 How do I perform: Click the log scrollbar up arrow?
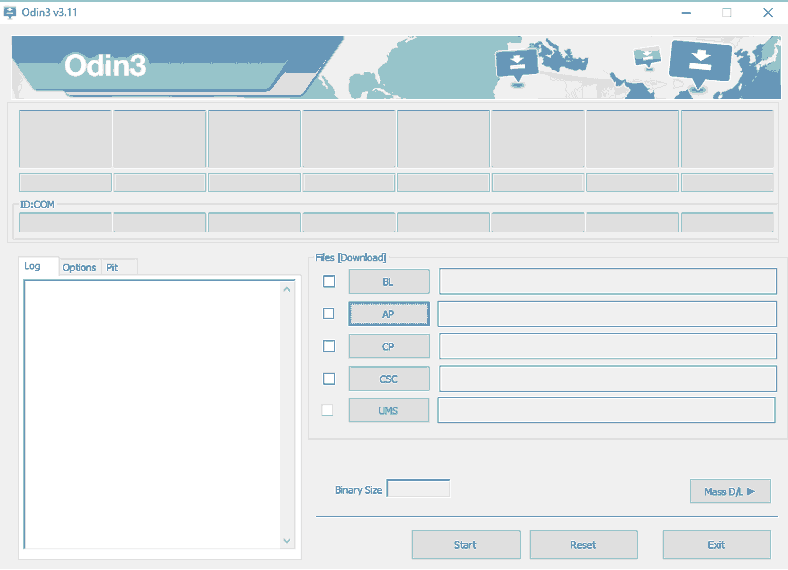click(286, 290)
